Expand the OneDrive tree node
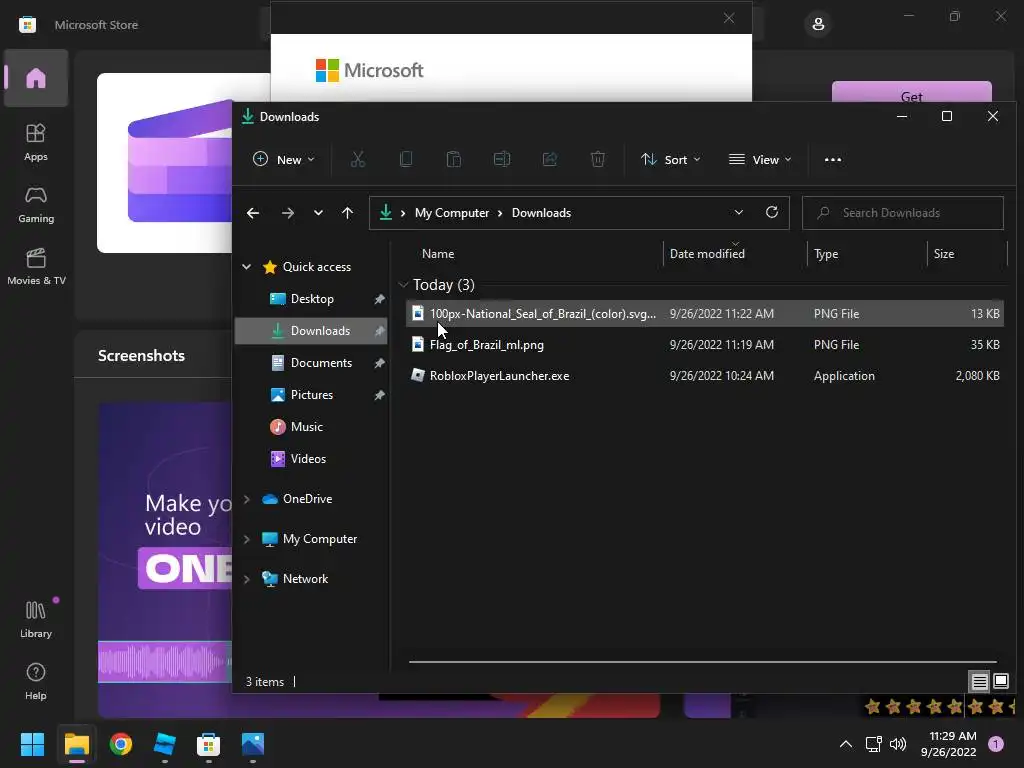 (247, 499)
